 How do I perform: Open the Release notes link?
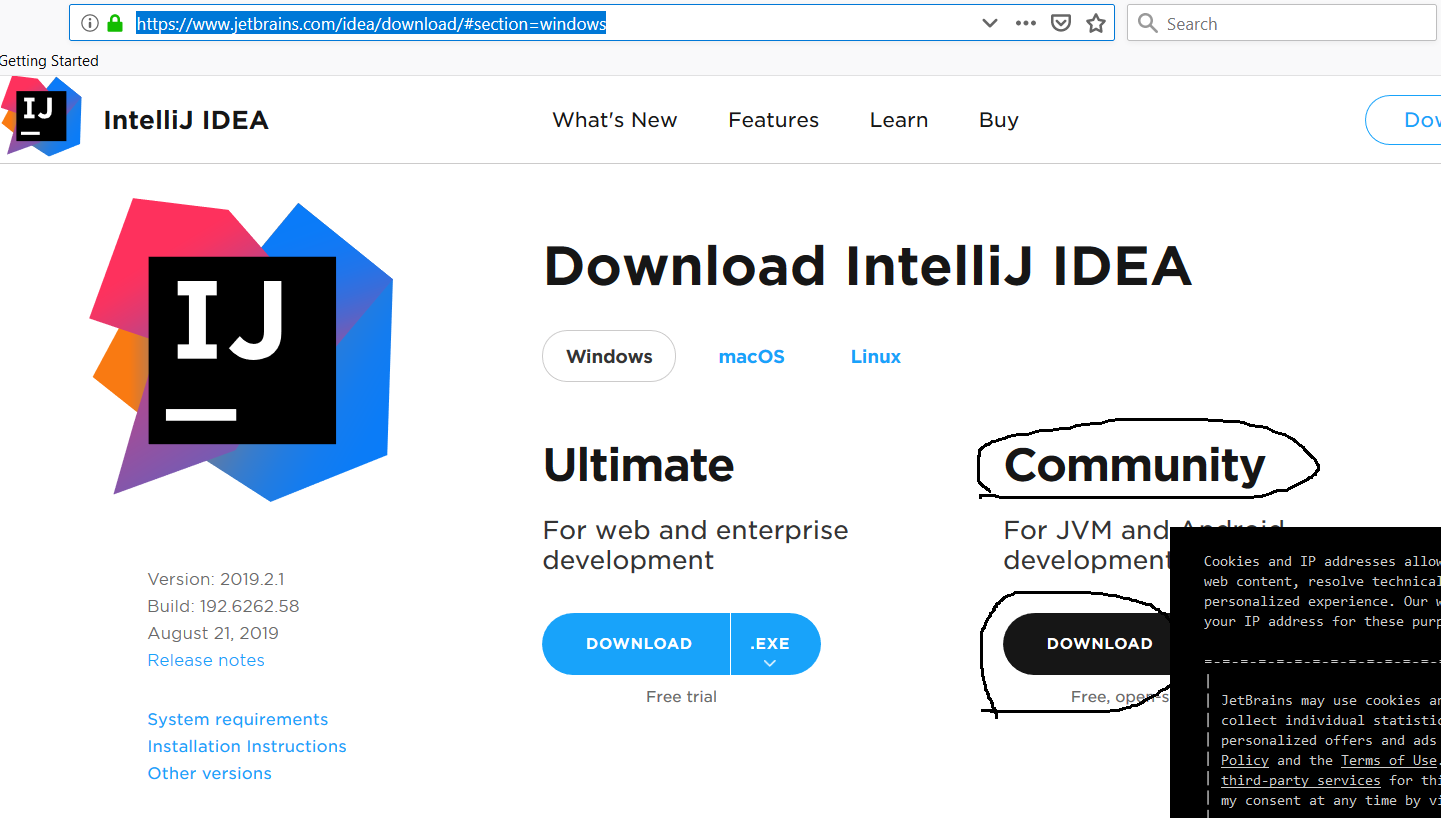tap(206, 660)
